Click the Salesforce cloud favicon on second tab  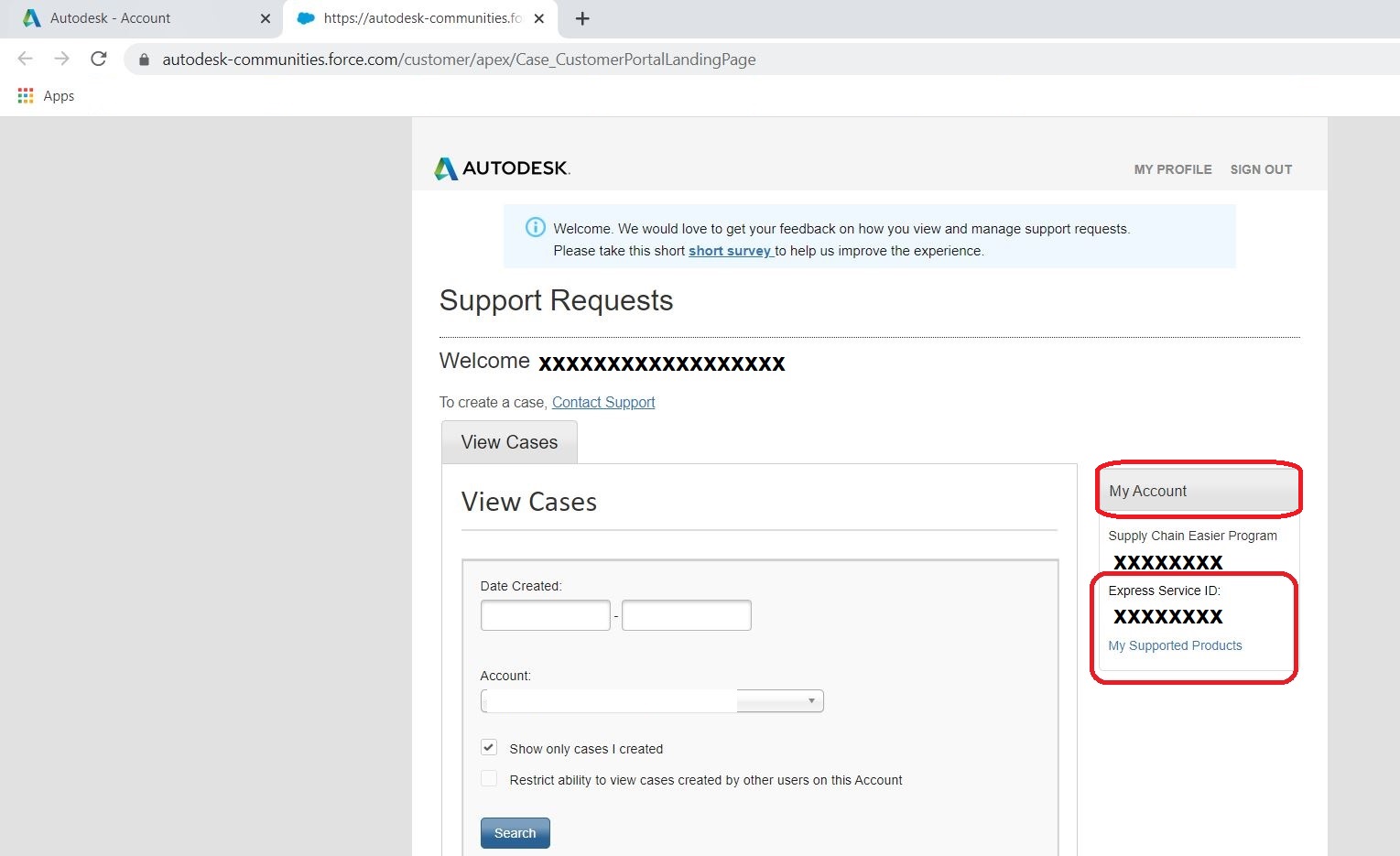306,17
